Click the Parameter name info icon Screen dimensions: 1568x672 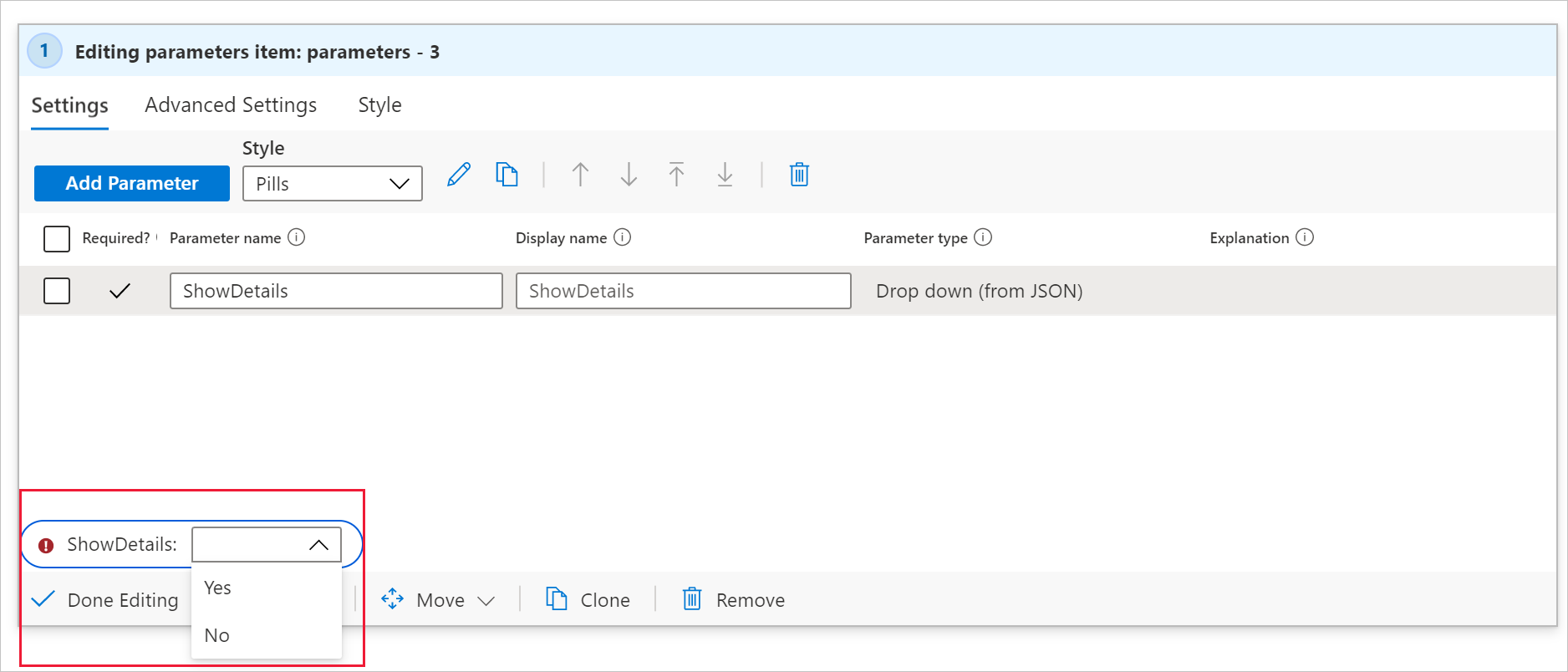(x=297, y=237)
